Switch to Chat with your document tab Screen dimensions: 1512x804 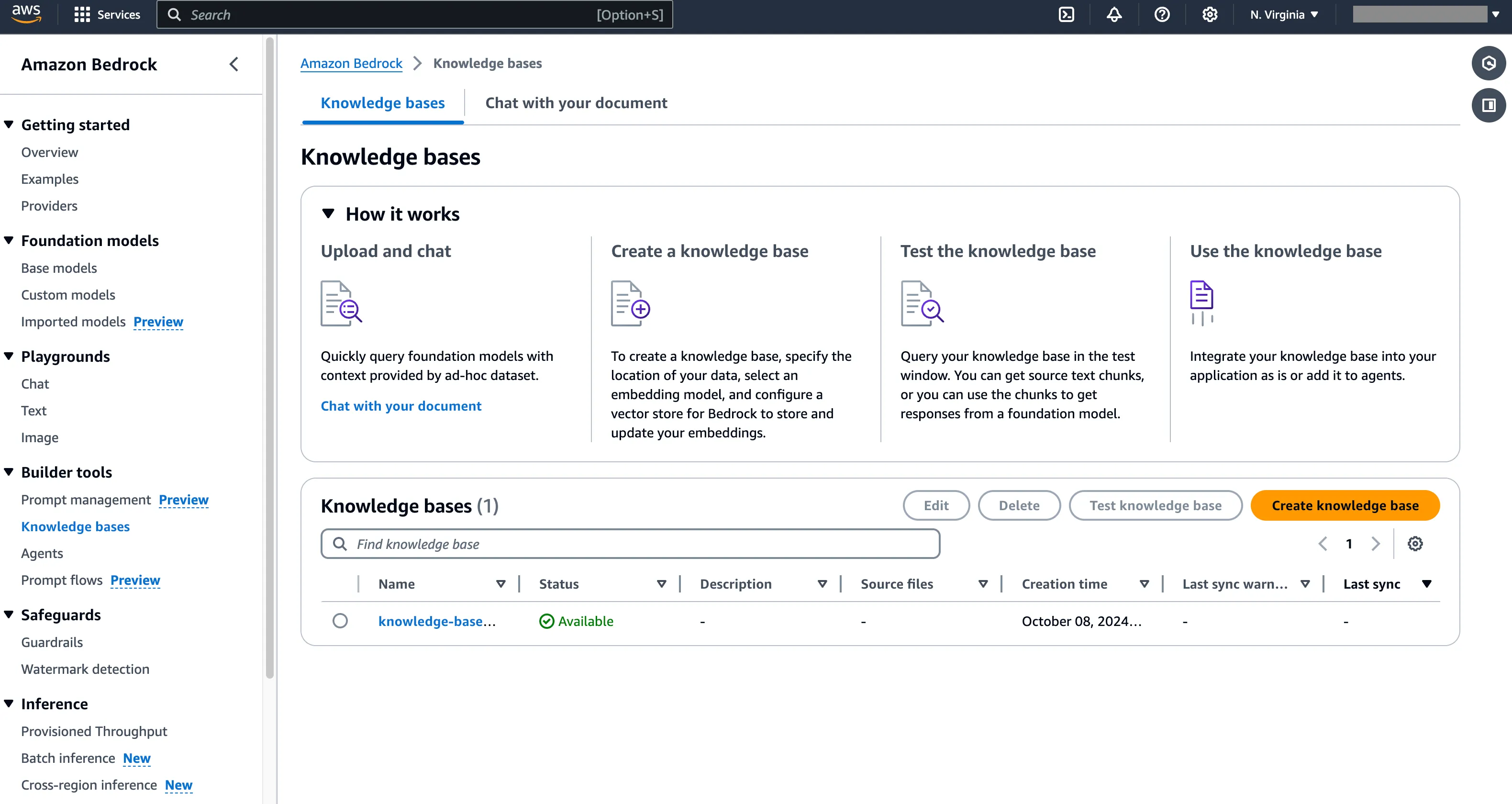(576, 103)
